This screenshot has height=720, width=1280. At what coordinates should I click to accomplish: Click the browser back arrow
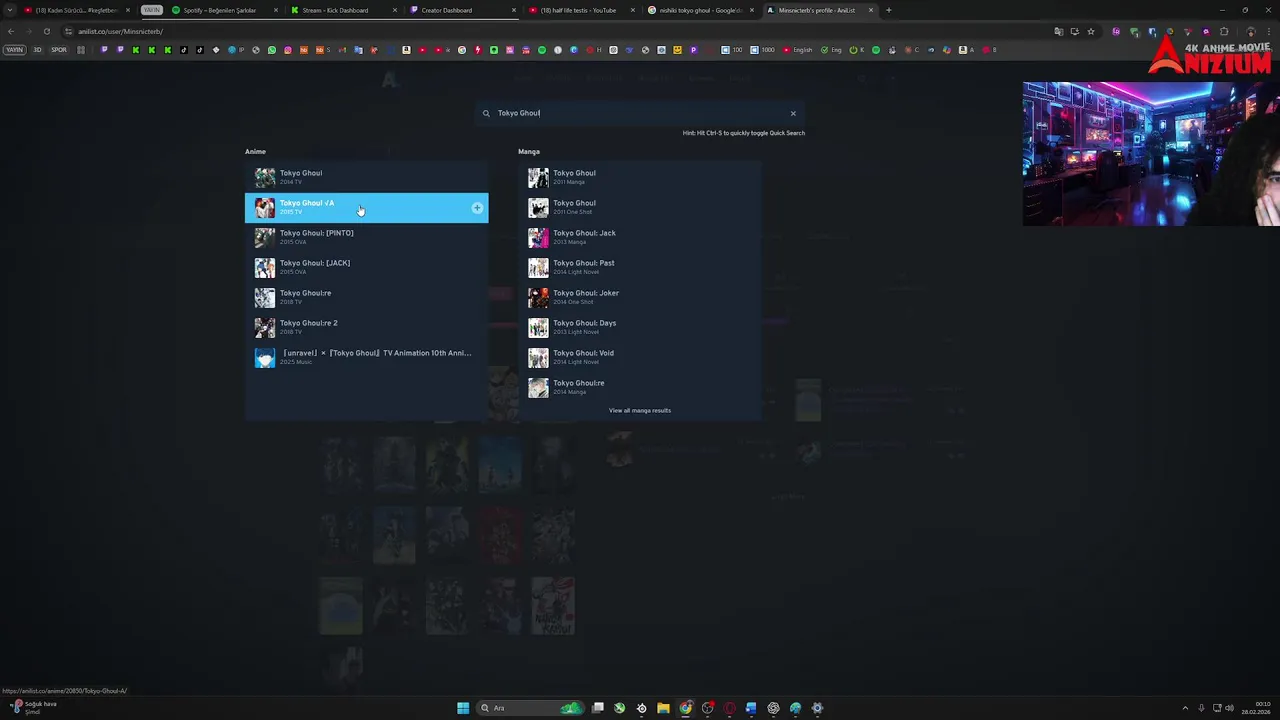click(x=11, y=31)
